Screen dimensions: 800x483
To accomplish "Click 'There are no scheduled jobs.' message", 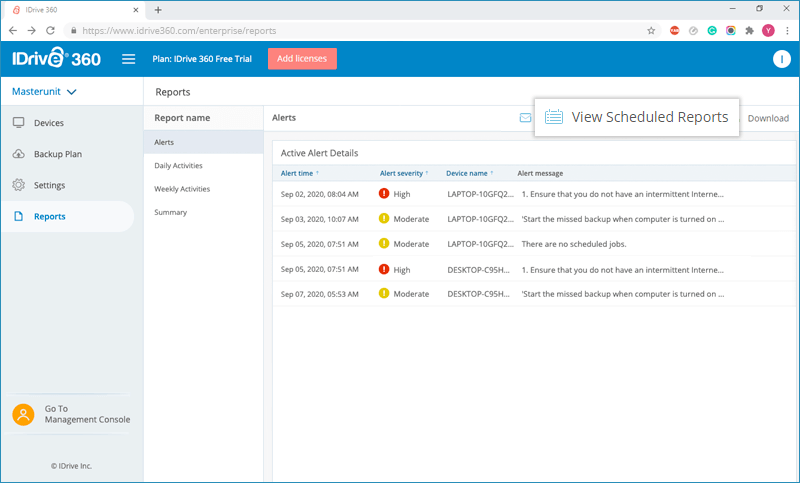I will [x=573, y=244].
